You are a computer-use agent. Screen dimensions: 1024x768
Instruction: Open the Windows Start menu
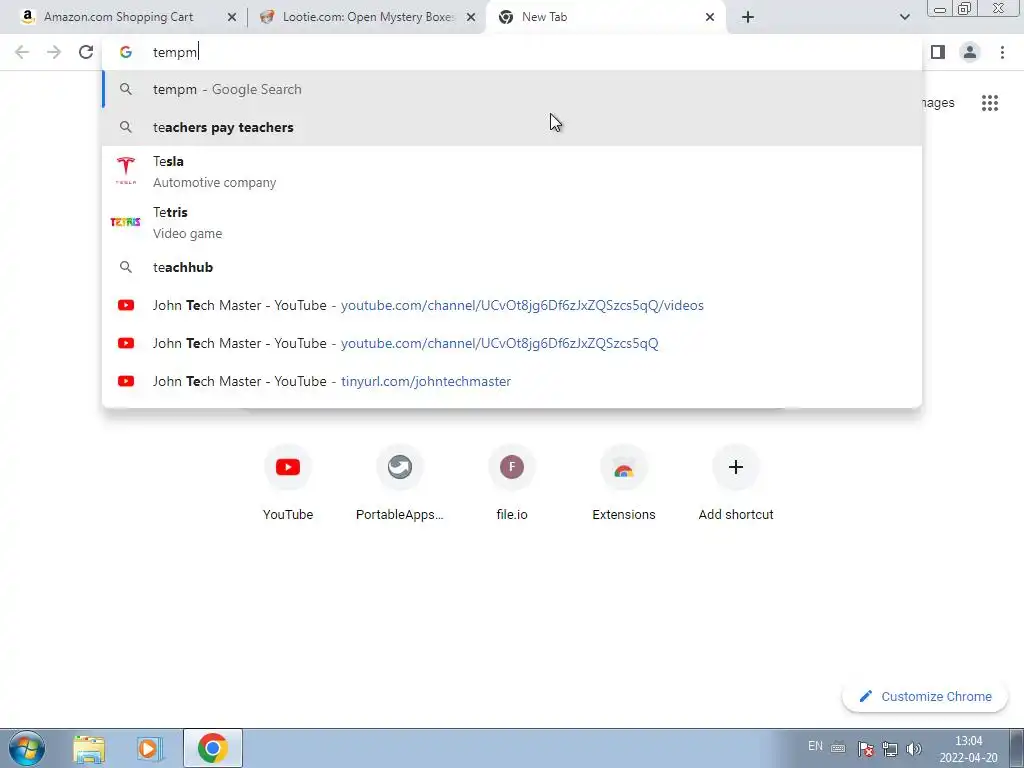(x=27, y=748)
